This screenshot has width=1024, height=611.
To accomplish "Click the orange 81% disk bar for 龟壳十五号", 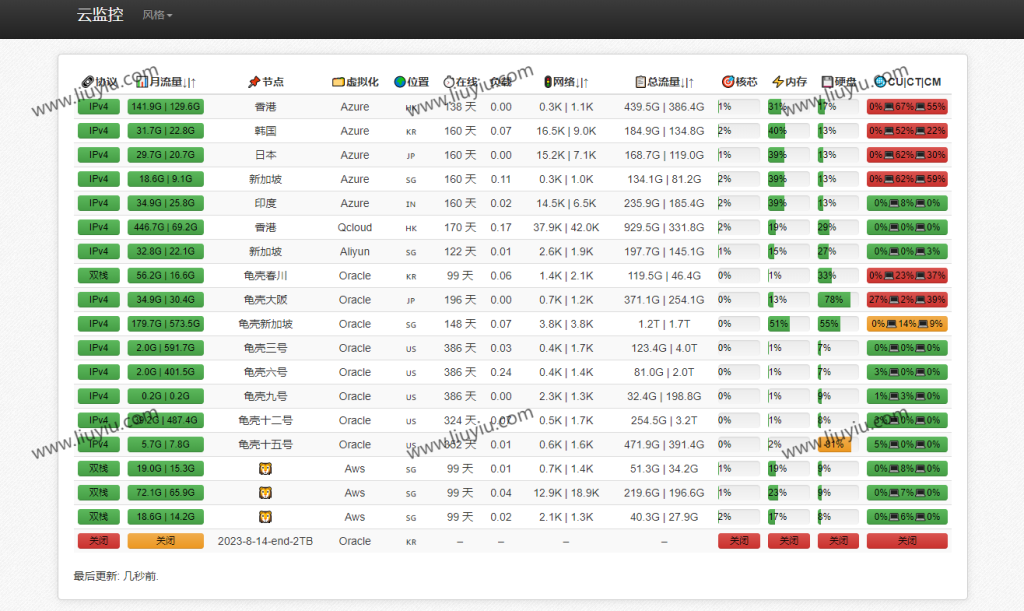I will point(835,445).
